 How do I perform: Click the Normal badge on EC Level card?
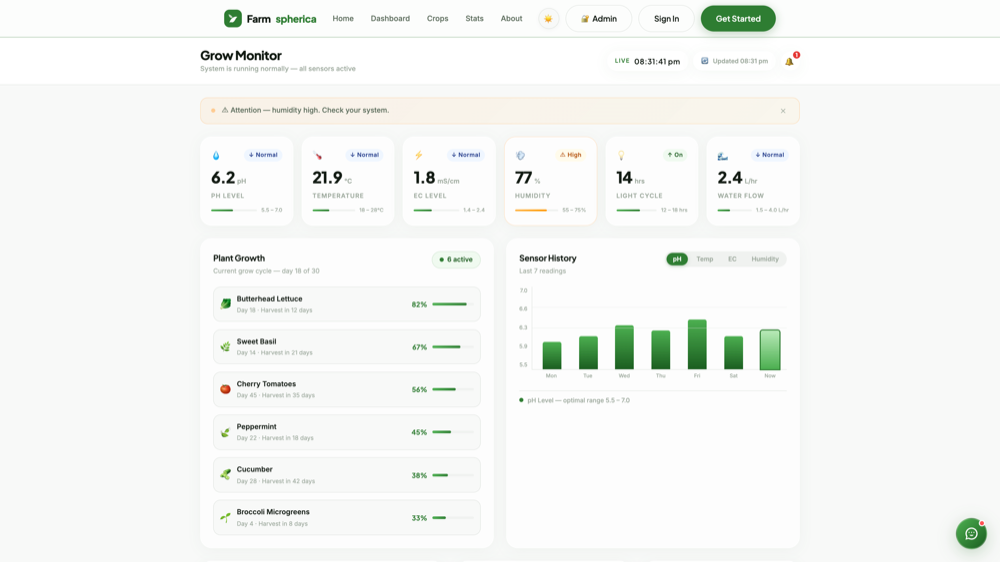pos(466,155)
